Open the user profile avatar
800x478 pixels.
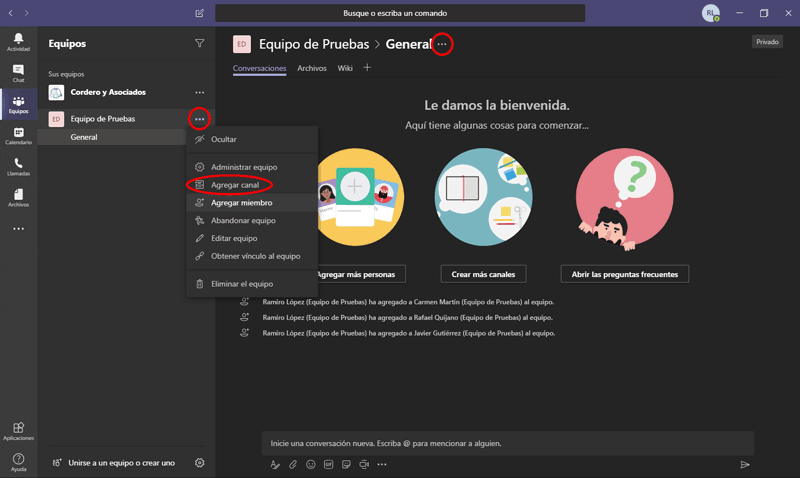[711, 13]
